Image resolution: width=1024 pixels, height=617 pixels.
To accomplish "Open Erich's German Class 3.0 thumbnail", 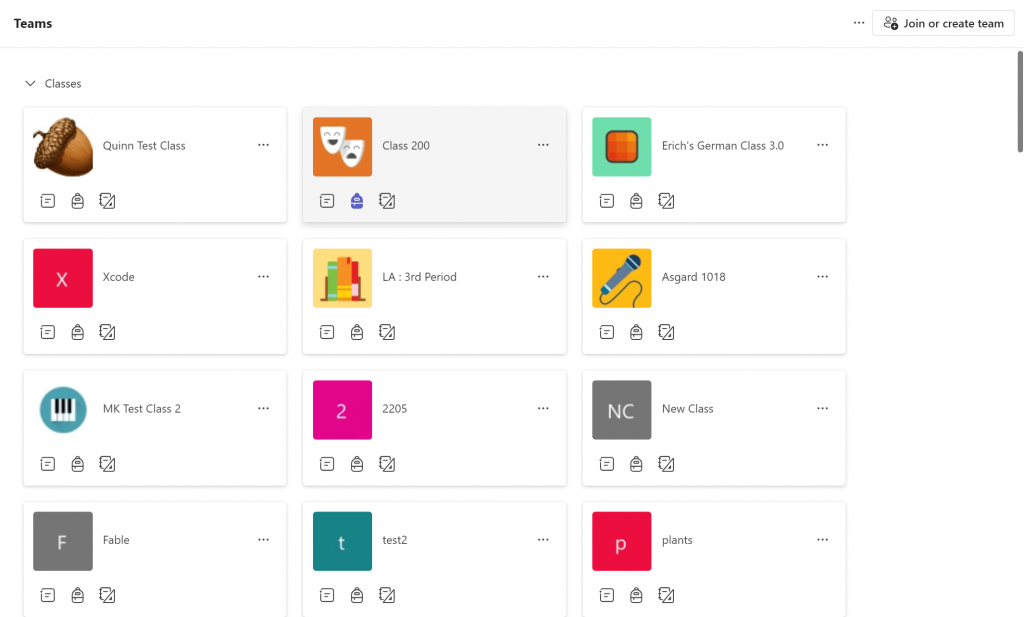I will pos(622,147).
